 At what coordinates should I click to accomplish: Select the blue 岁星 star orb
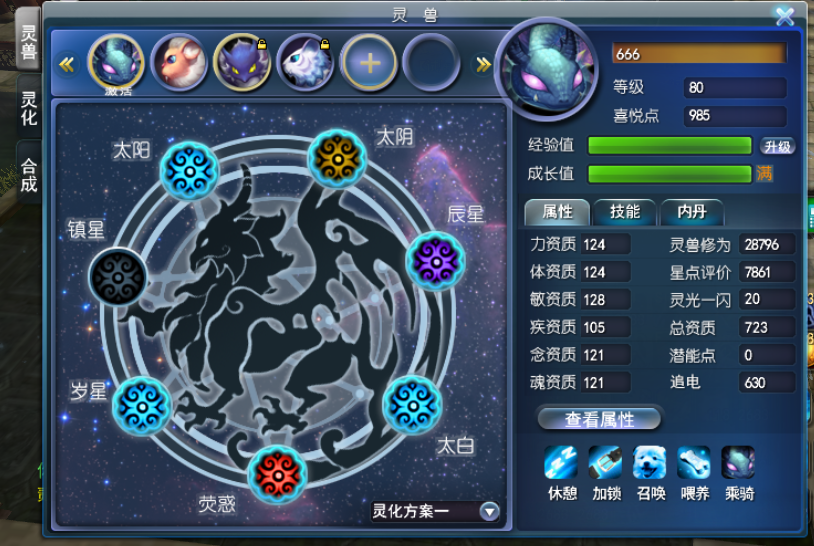142,405
